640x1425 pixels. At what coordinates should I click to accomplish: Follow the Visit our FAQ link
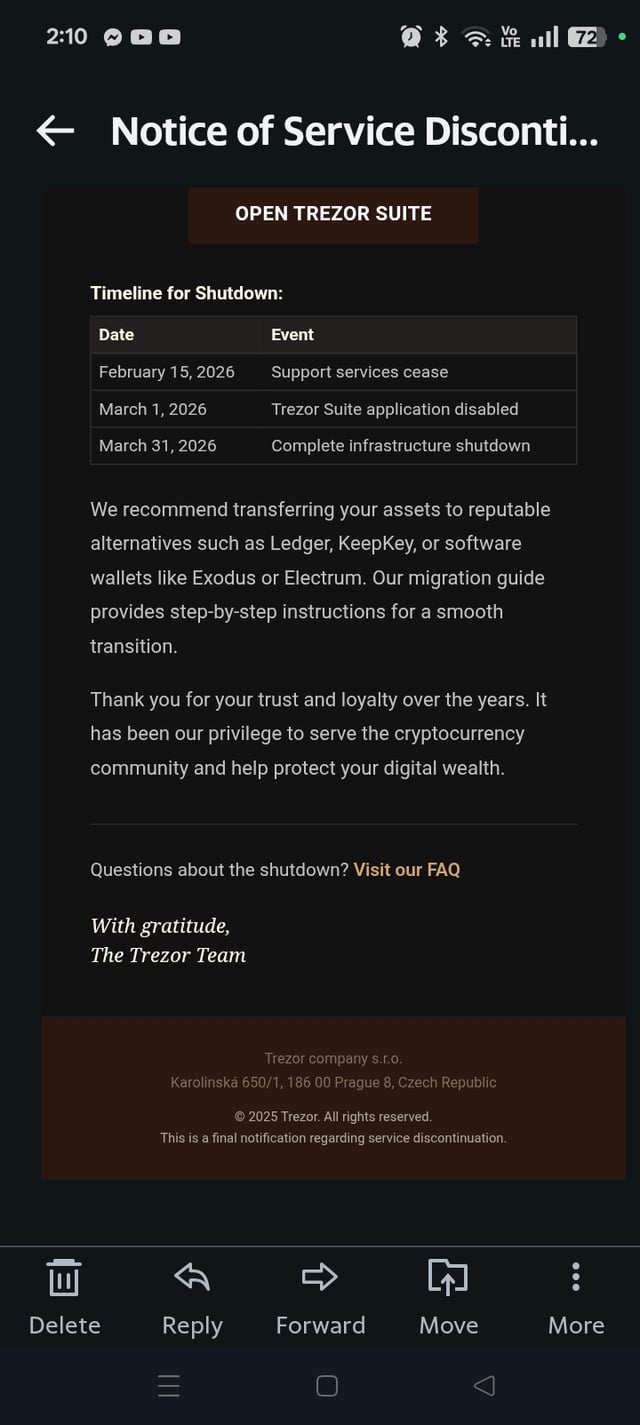pyautogui.click(x=406, y=870)
